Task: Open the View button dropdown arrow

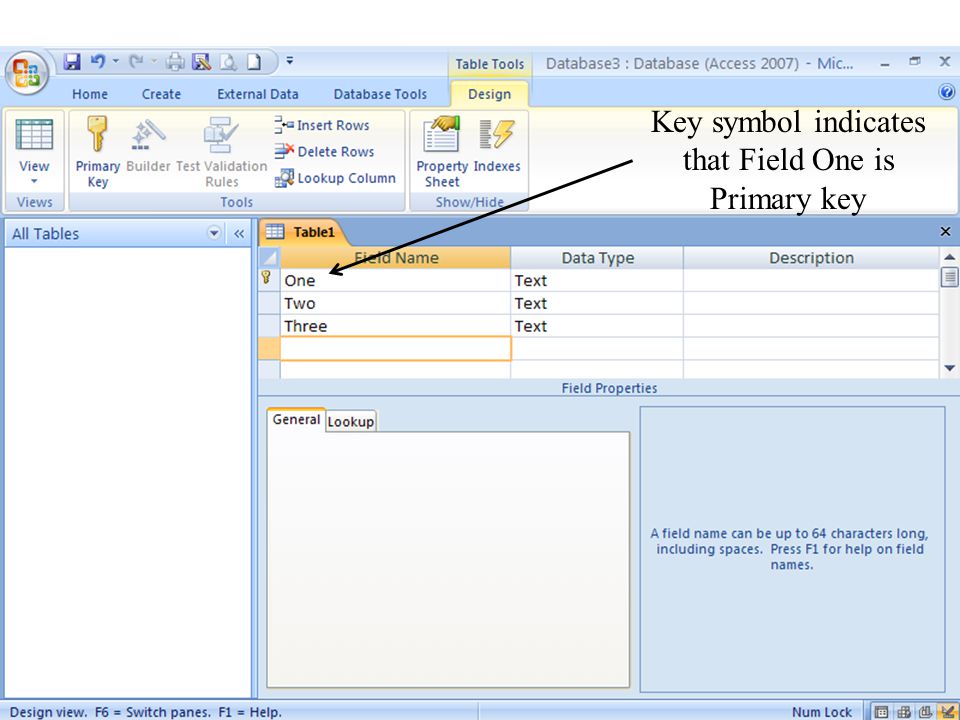Action: (x=34, y=181)
